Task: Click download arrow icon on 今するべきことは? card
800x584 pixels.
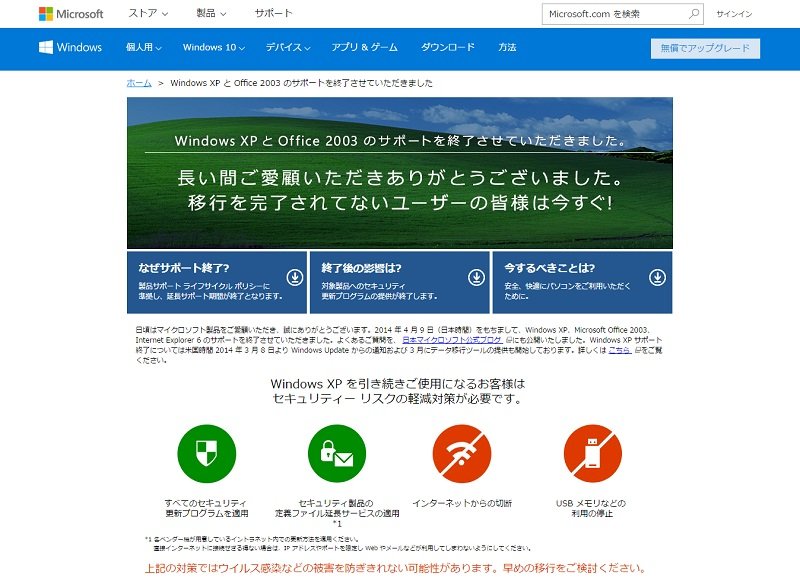Action: 657,277
